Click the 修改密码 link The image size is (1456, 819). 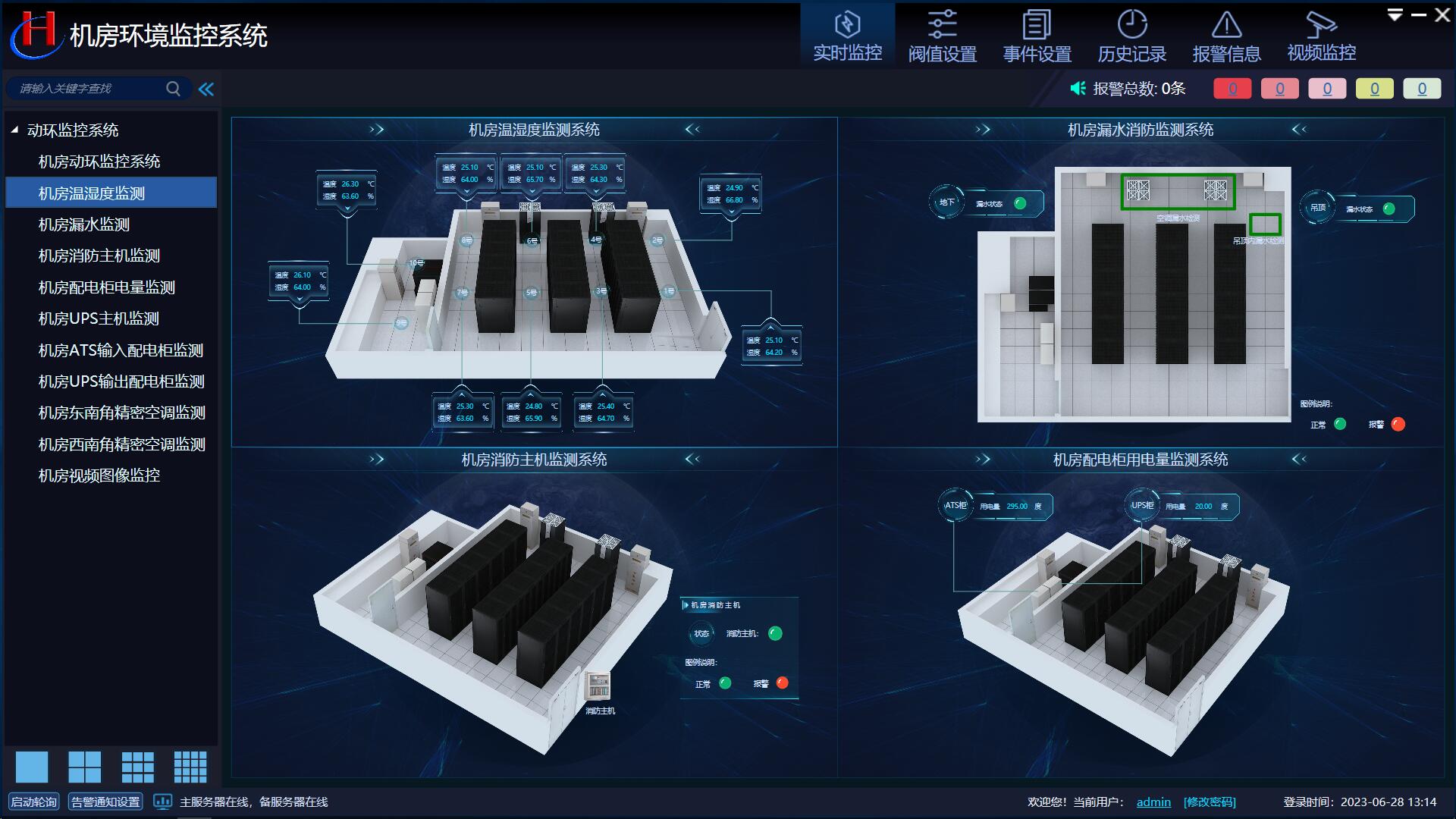point(1210,802)
